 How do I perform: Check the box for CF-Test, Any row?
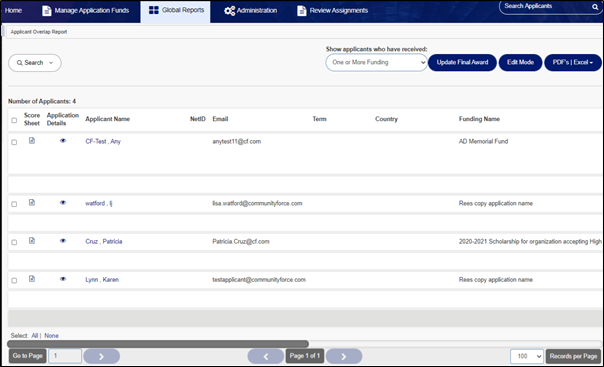tap(14, 142)
